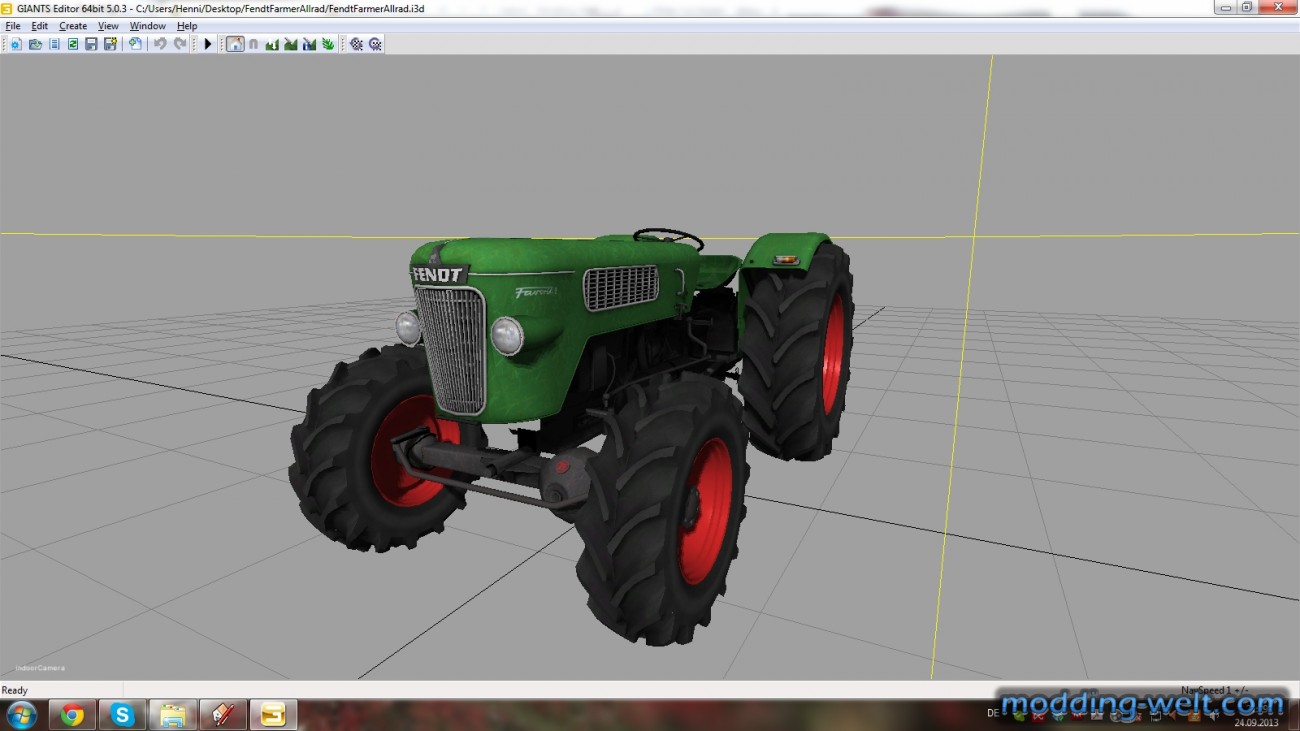This screenshot has height=731, width=1300.
Task: Click the New scene toolbar icon
Action: click(16, 44)
